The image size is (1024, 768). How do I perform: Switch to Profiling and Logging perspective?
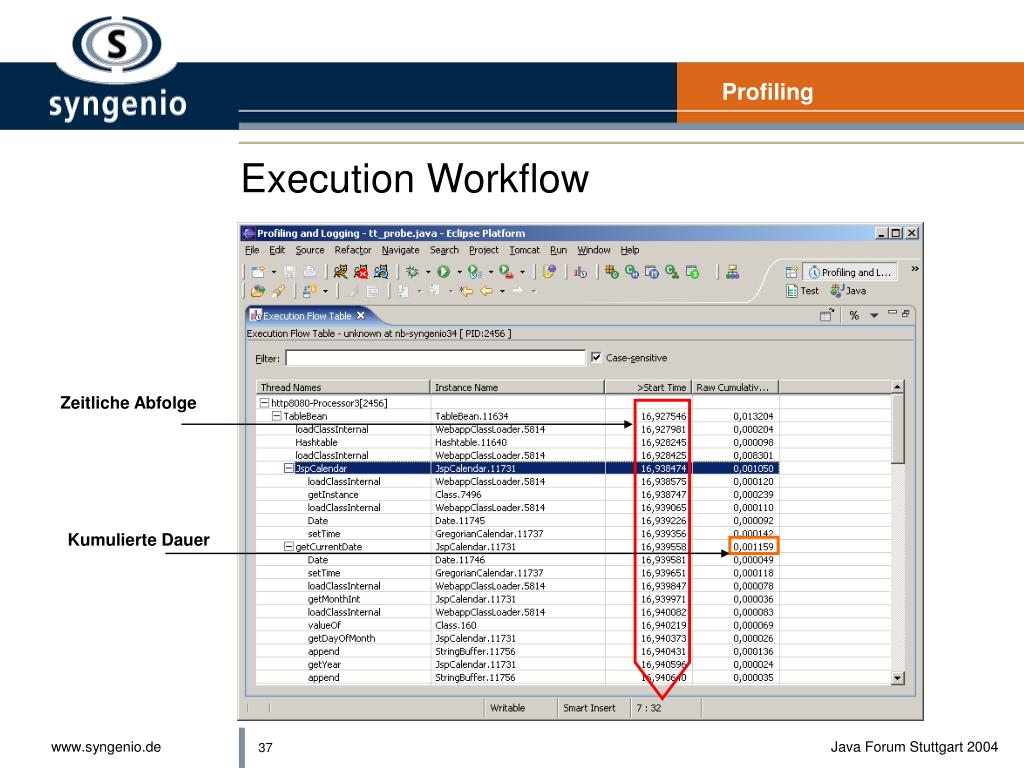pyautogui.click(x=850, y=272)
